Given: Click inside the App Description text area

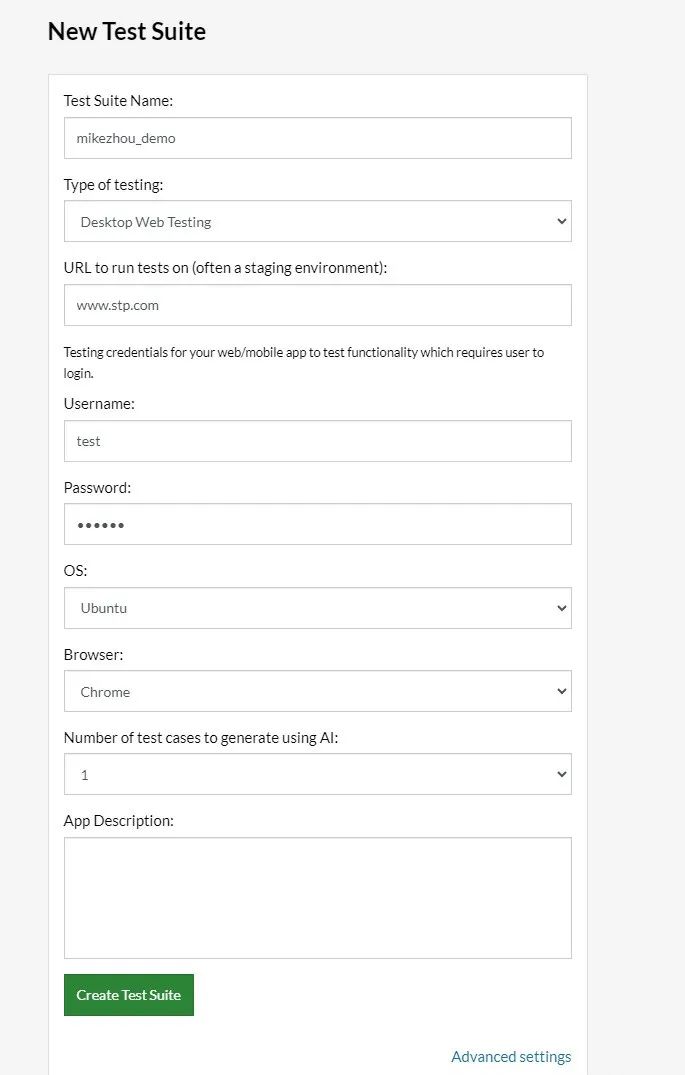Looking at the screenshot, I should 317,898.
